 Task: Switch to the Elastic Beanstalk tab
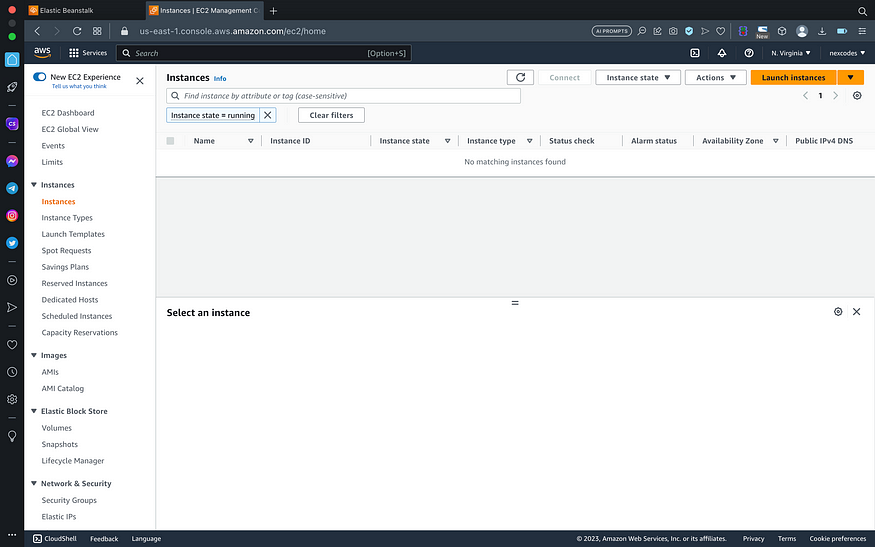point(84,11)
